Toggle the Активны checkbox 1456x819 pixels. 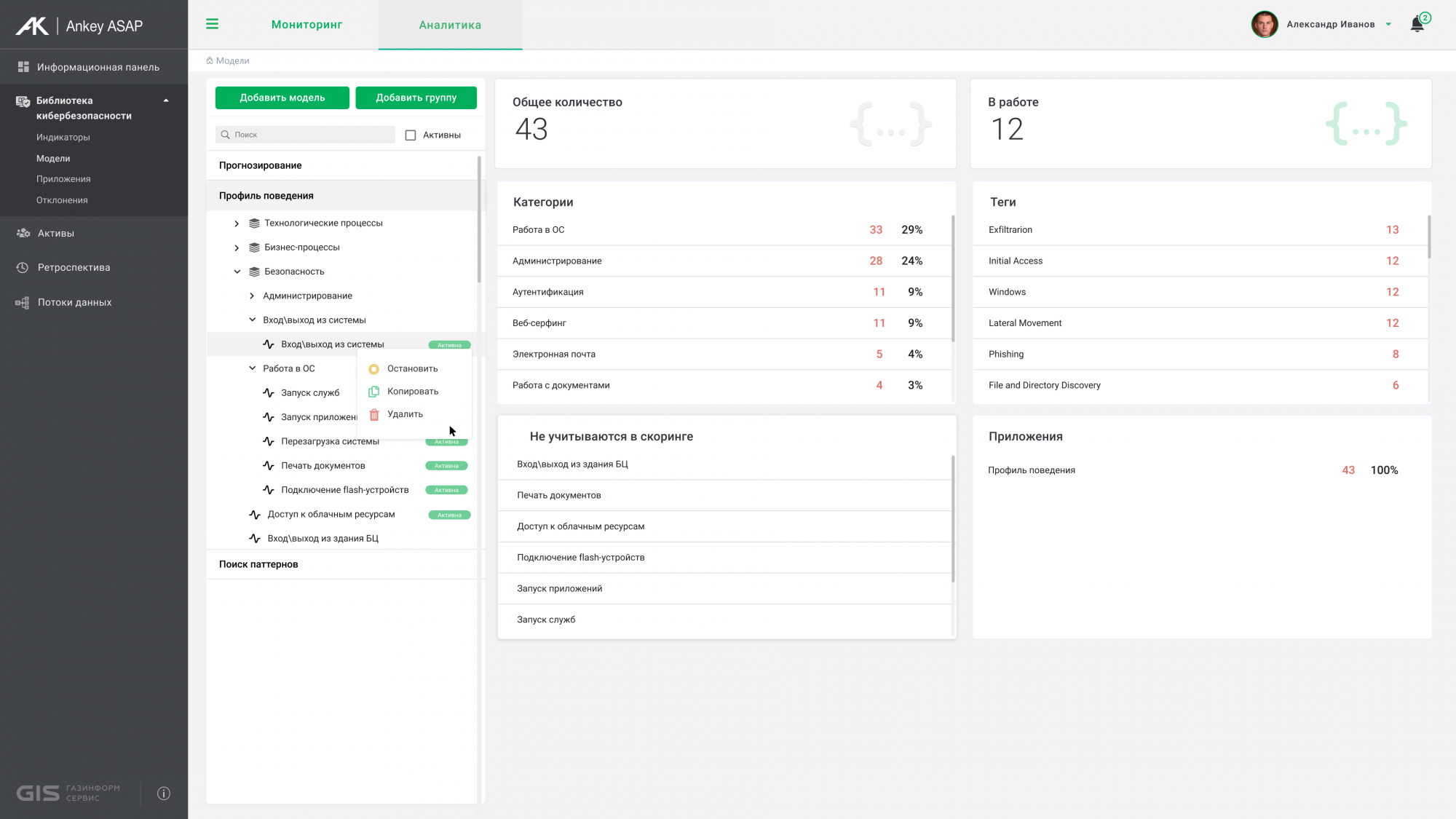411,135
